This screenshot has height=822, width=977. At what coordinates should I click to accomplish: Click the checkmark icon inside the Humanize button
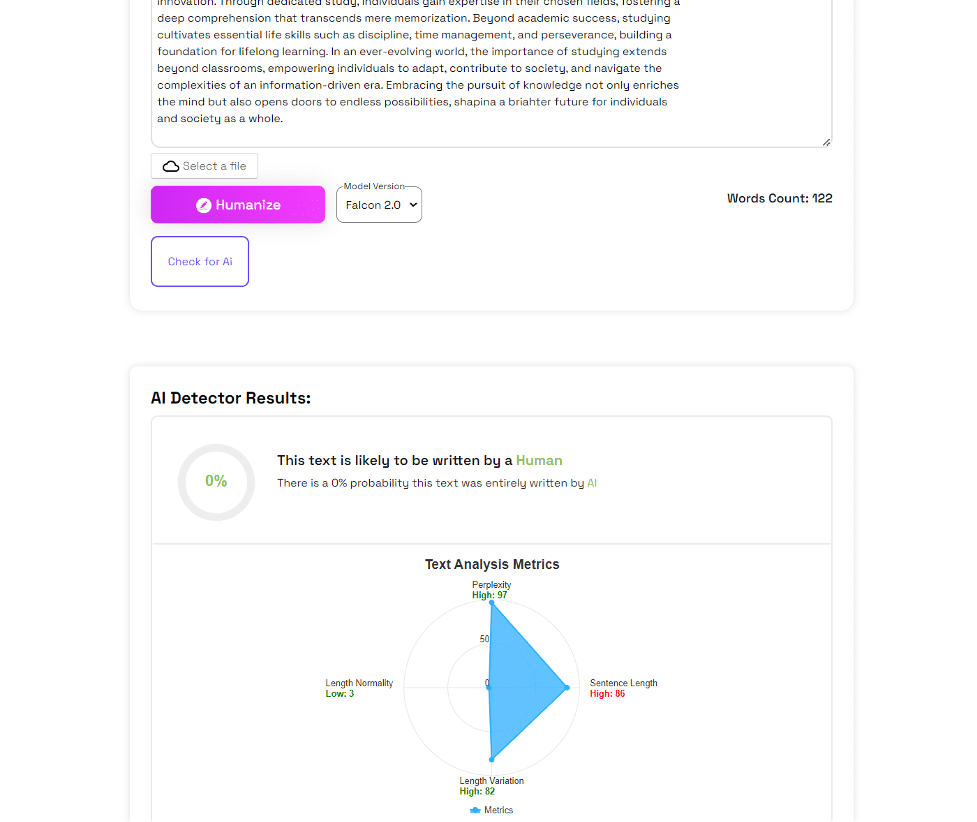(203, 204)
